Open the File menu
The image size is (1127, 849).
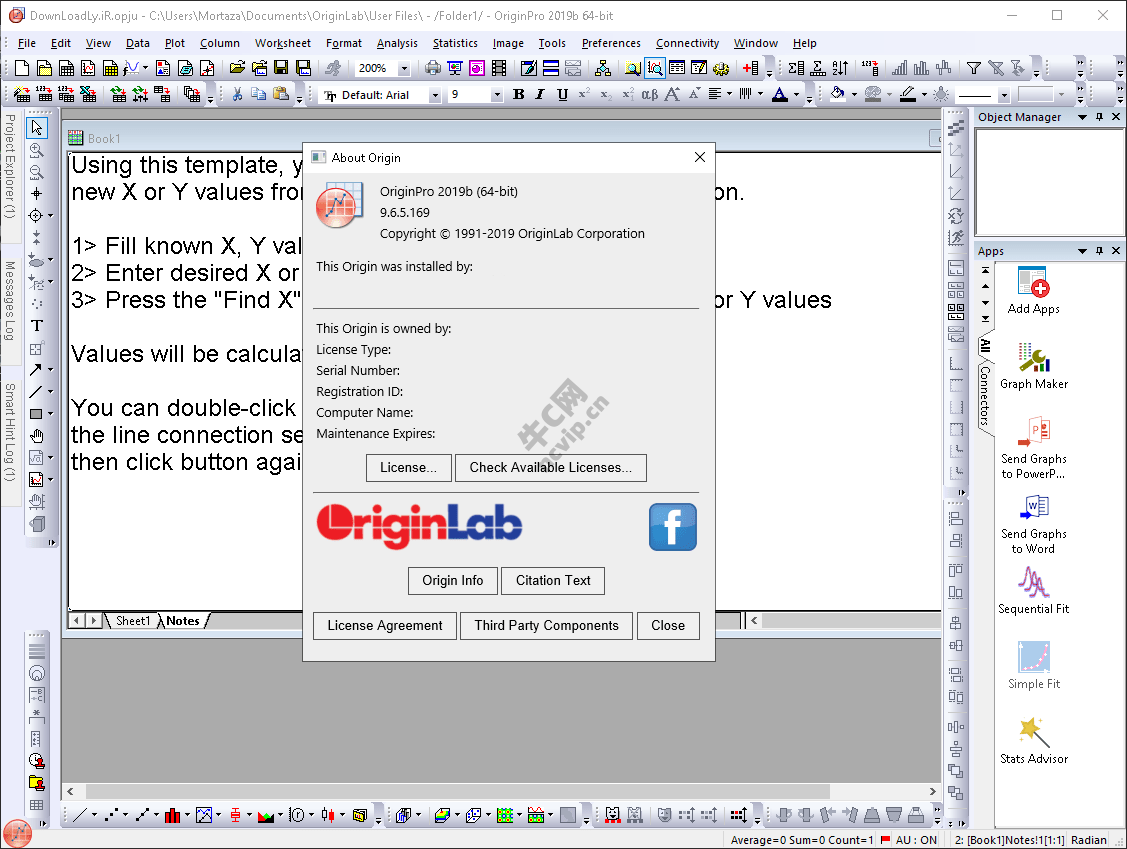(27, 43)
